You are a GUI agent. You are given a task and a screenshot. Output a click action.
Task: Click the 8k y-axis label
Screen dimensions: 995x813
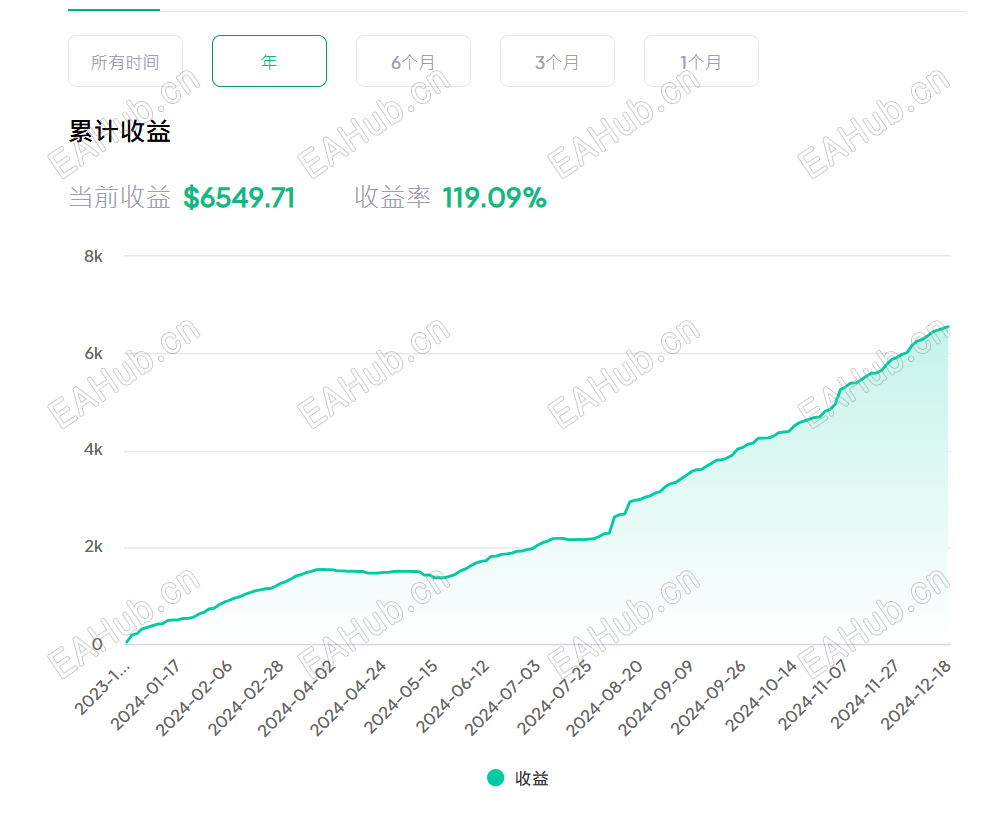(x=94, y=256)
